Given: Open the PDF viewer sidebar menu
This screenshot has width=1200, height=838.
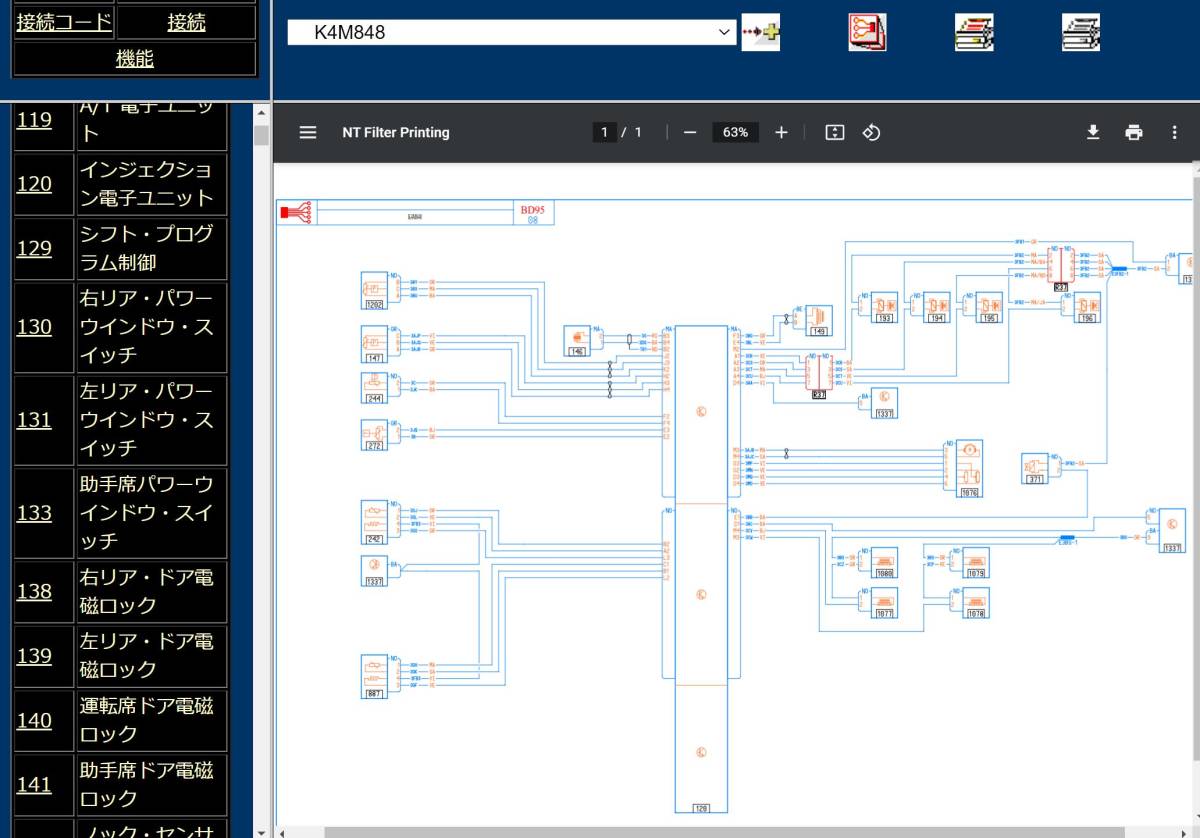Looking at the screenshot, I should coord(308,132).
